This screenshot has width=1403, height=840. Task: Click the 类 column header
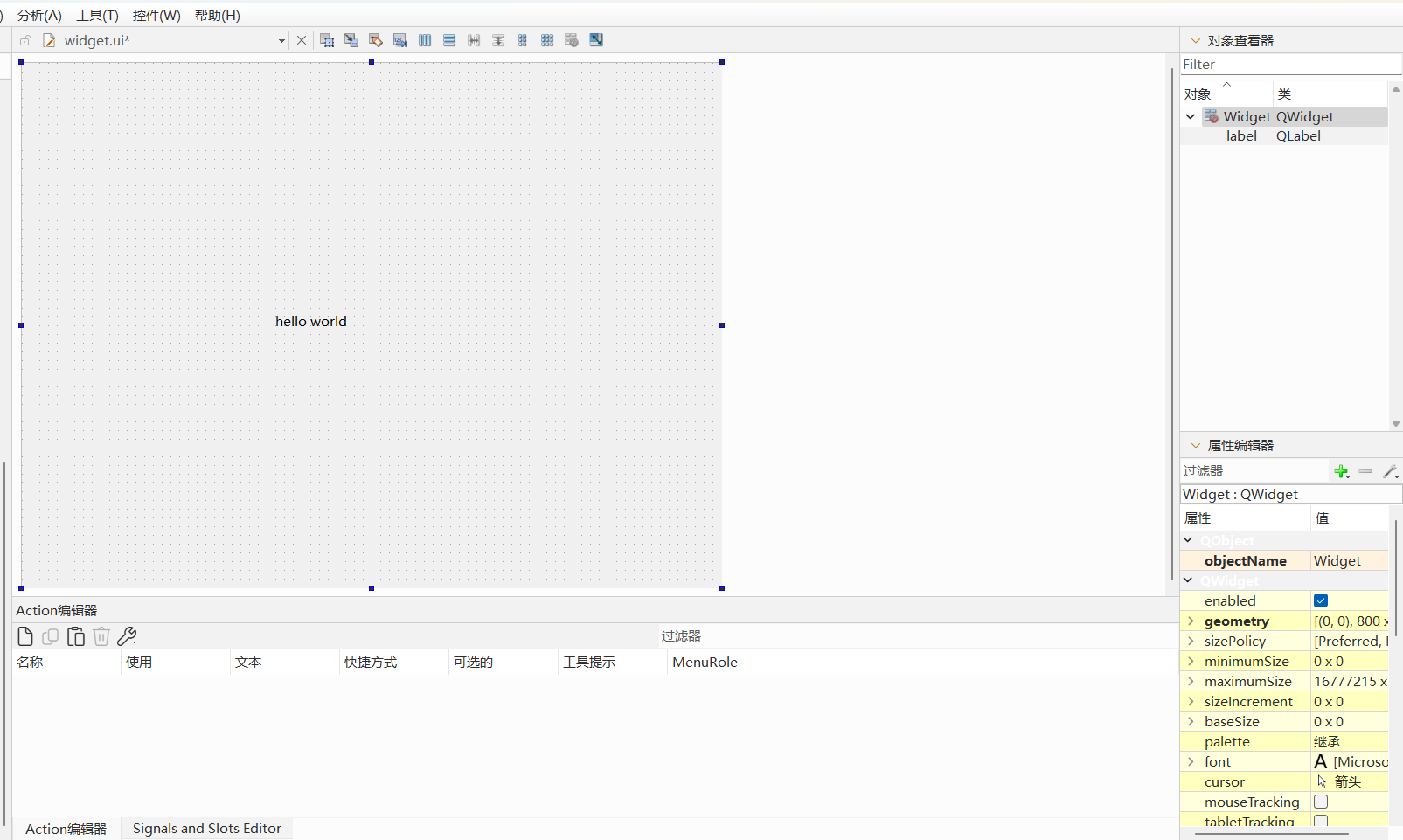[1330, 94]
